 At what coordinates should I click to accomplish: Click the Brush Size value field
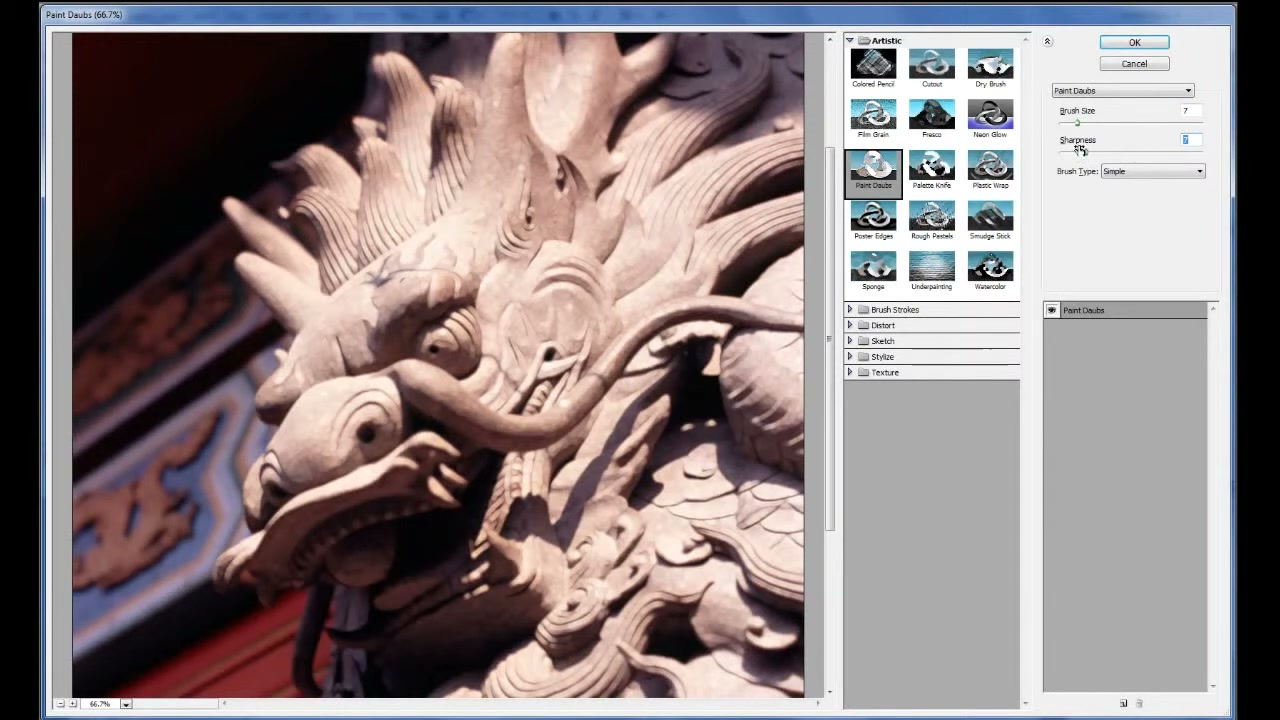pyautogui.click(x=1189, y=111)
